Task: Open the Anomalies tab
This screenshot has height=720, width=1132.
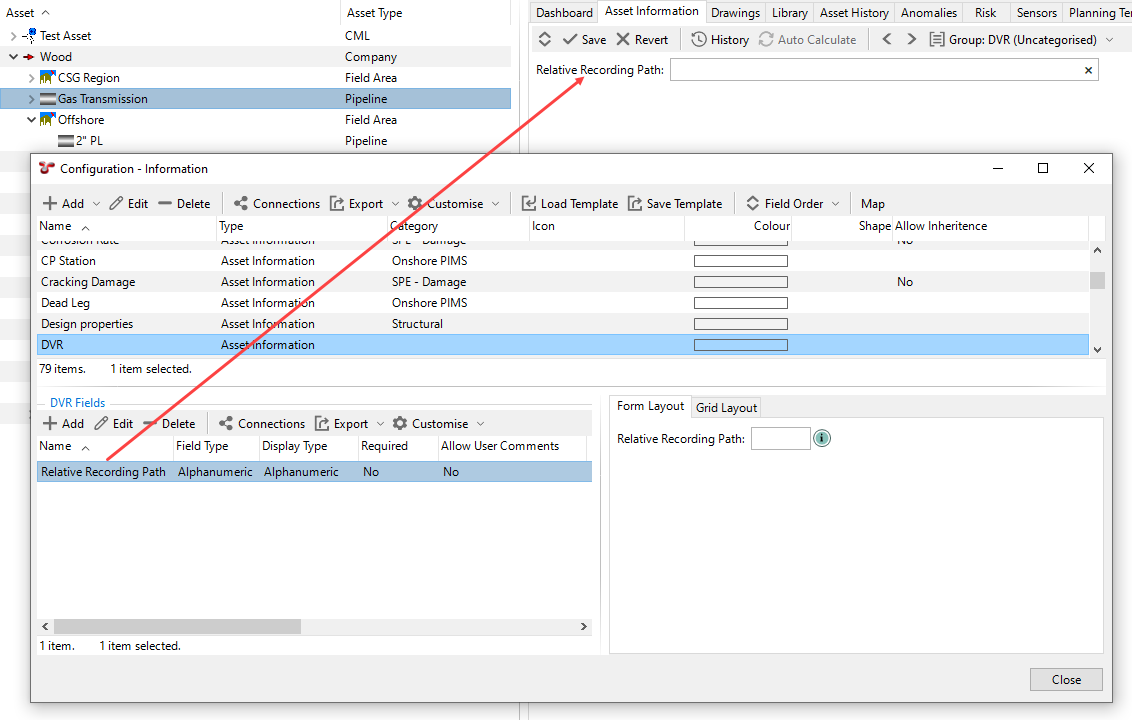Action: [x=928, y=12]
